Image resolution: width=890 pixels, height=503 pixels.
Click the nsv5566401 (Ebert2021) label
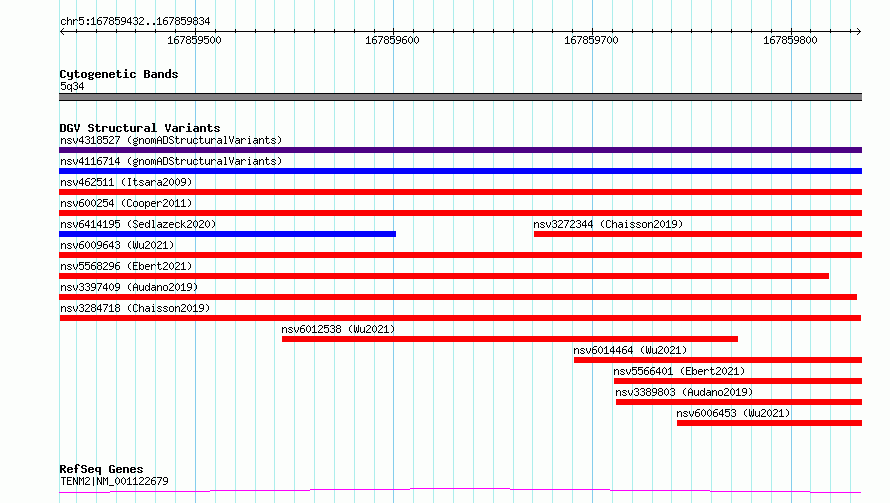point(679,371)
